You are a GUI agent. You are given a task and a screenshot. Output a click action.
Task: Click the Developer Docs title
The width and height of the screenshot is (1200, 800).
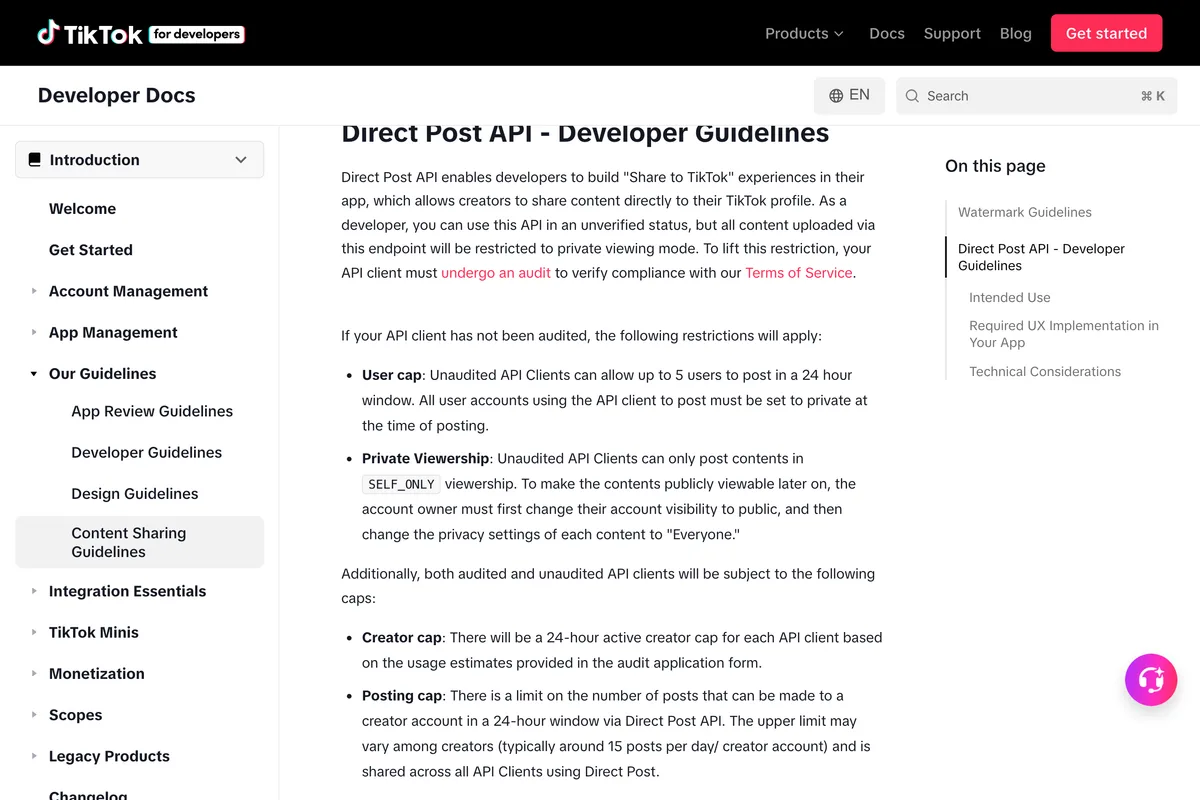[116, 96]
